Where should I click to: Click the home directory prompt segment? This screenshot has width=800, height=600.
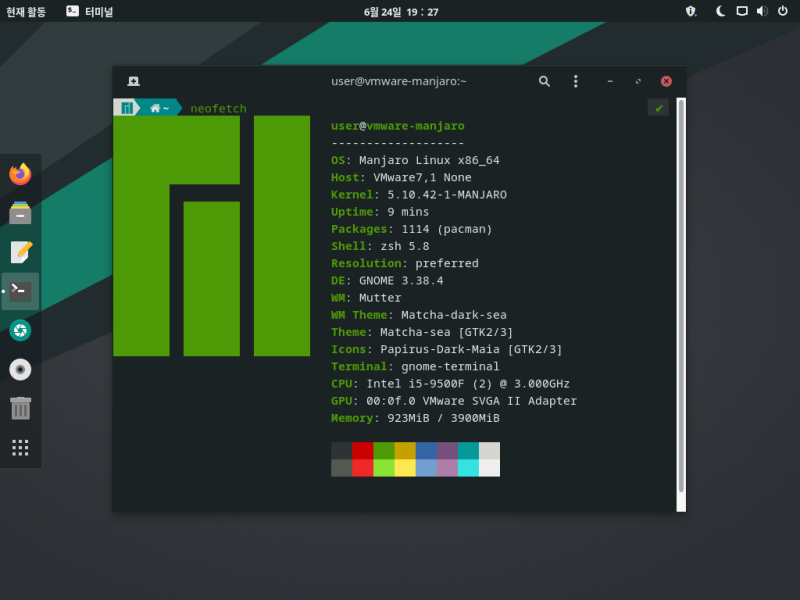(159, 108)
